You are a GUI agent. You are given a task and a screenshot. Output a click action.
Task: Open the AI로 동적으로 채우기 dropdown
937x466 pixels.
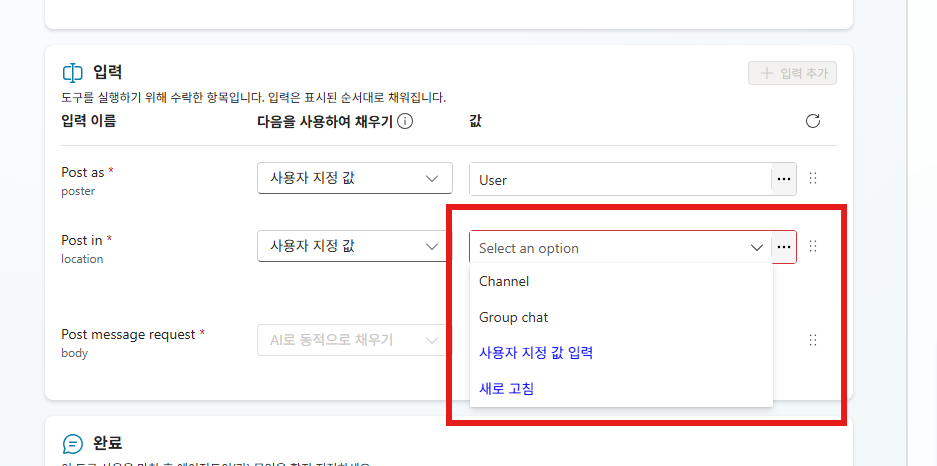tap(354, 340)
